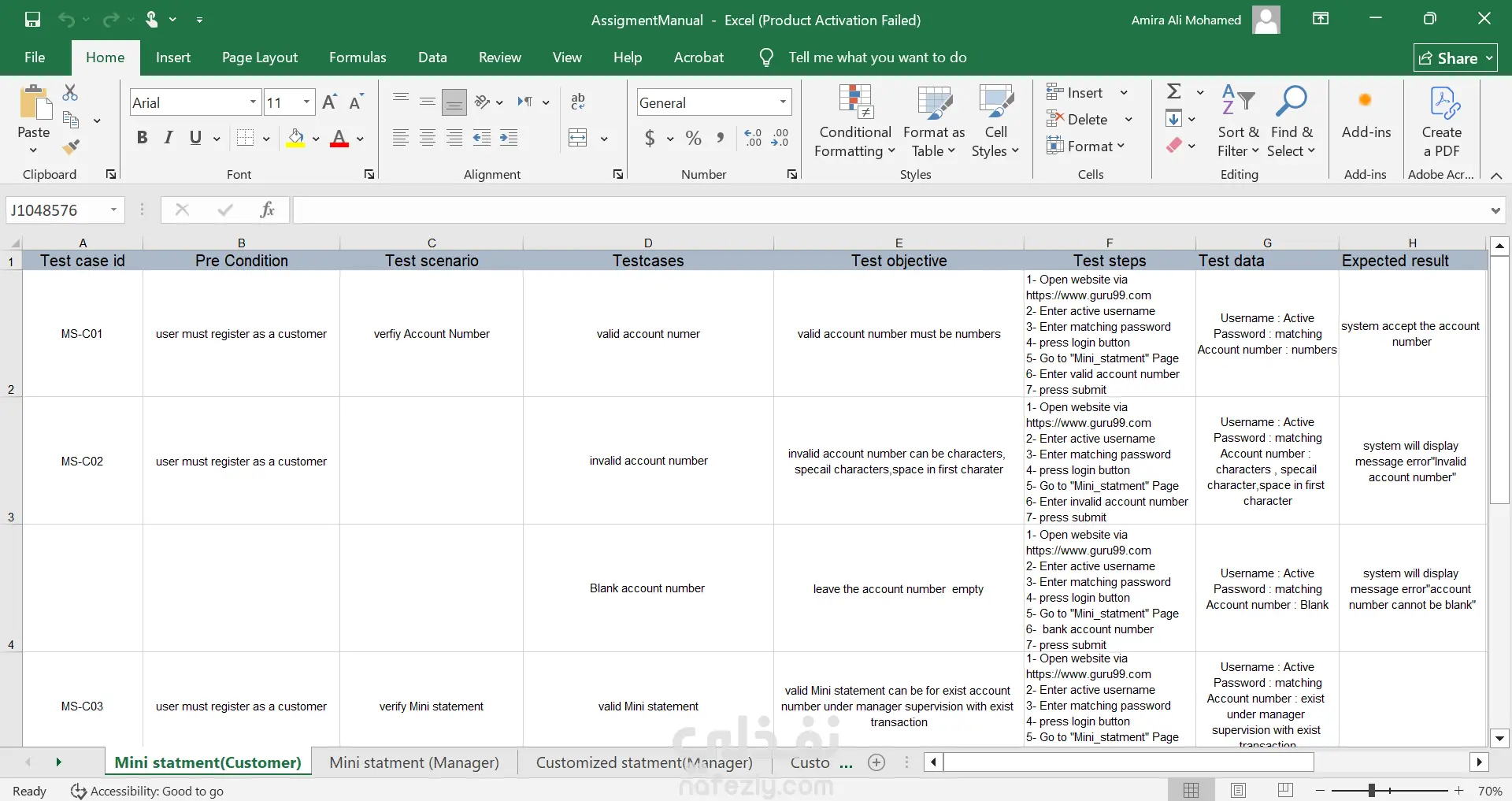Click vertical scrollbar down arrow

(x=1499, y=738)
